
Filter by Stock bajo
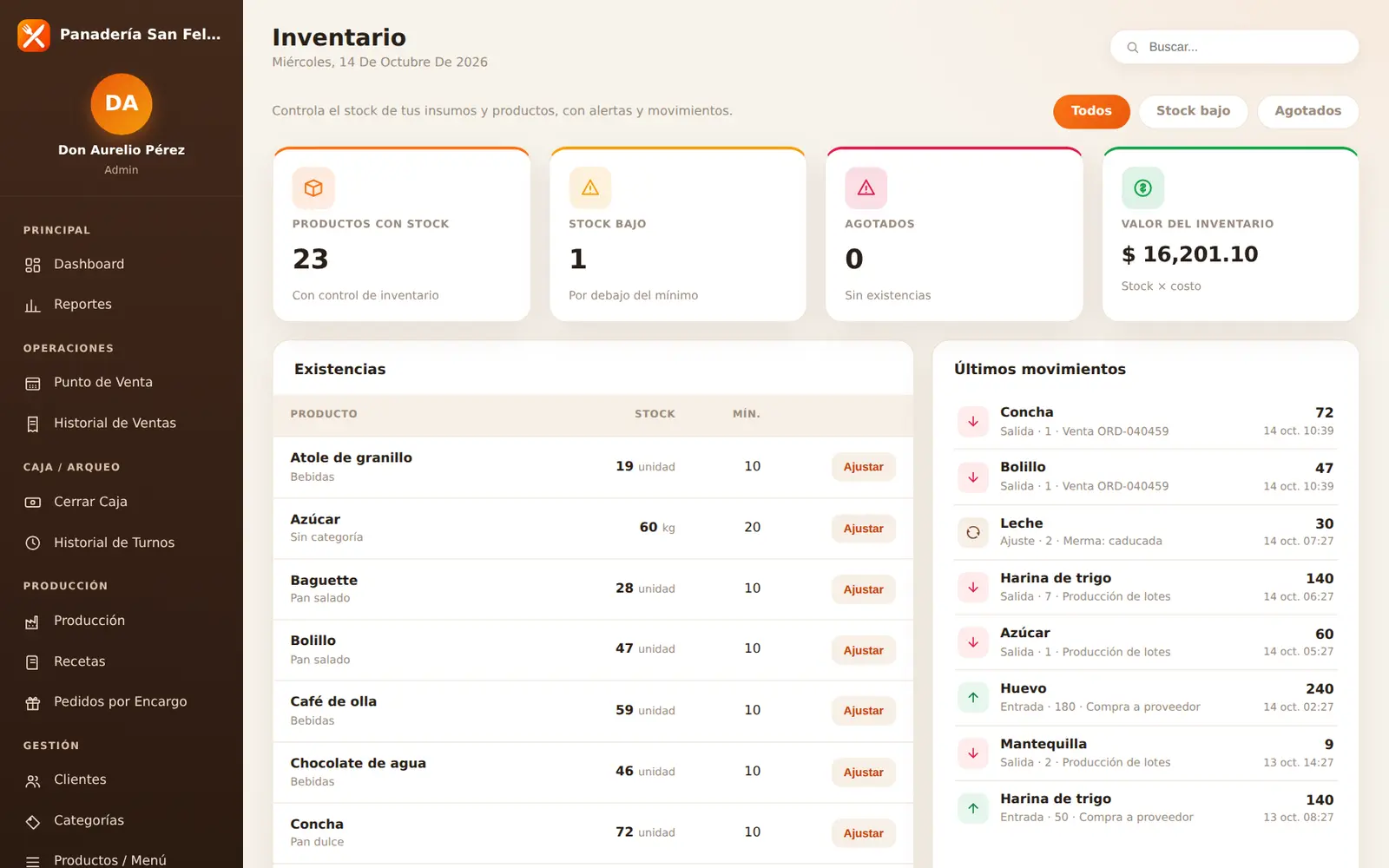click(1193, 111)
